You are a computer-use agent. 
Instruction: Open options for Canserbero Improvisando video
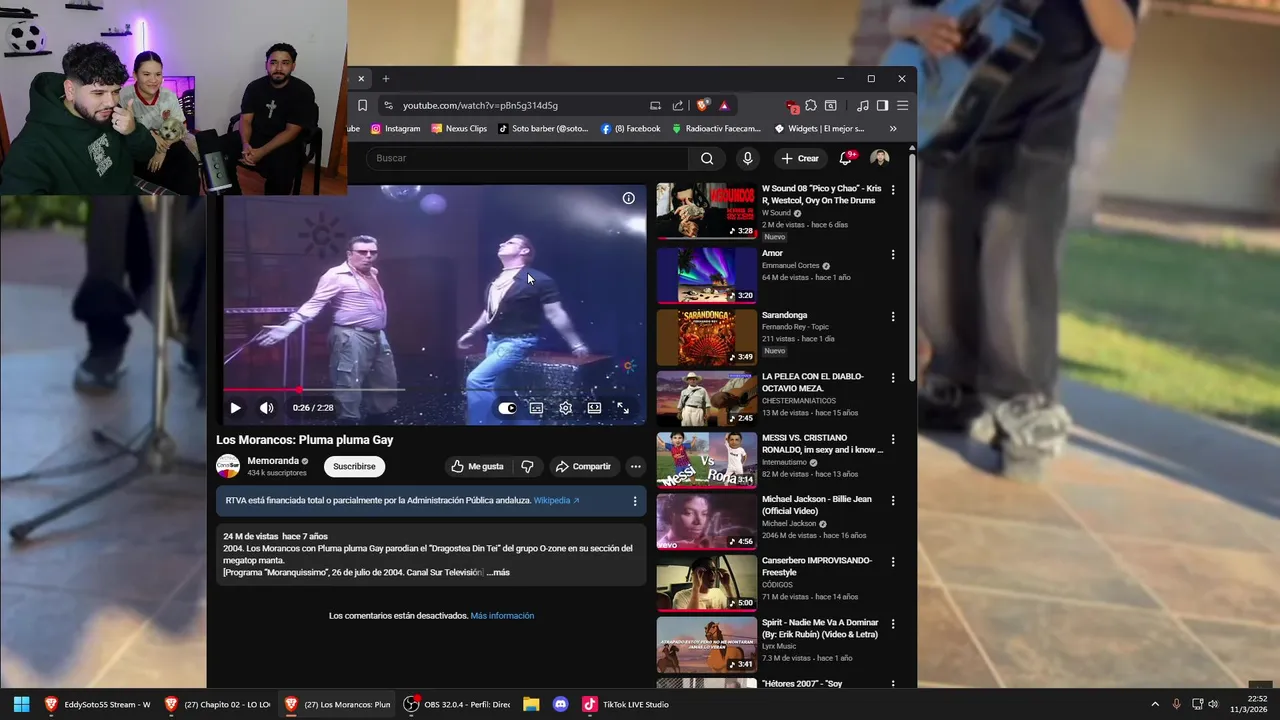(x=893, y=562)
